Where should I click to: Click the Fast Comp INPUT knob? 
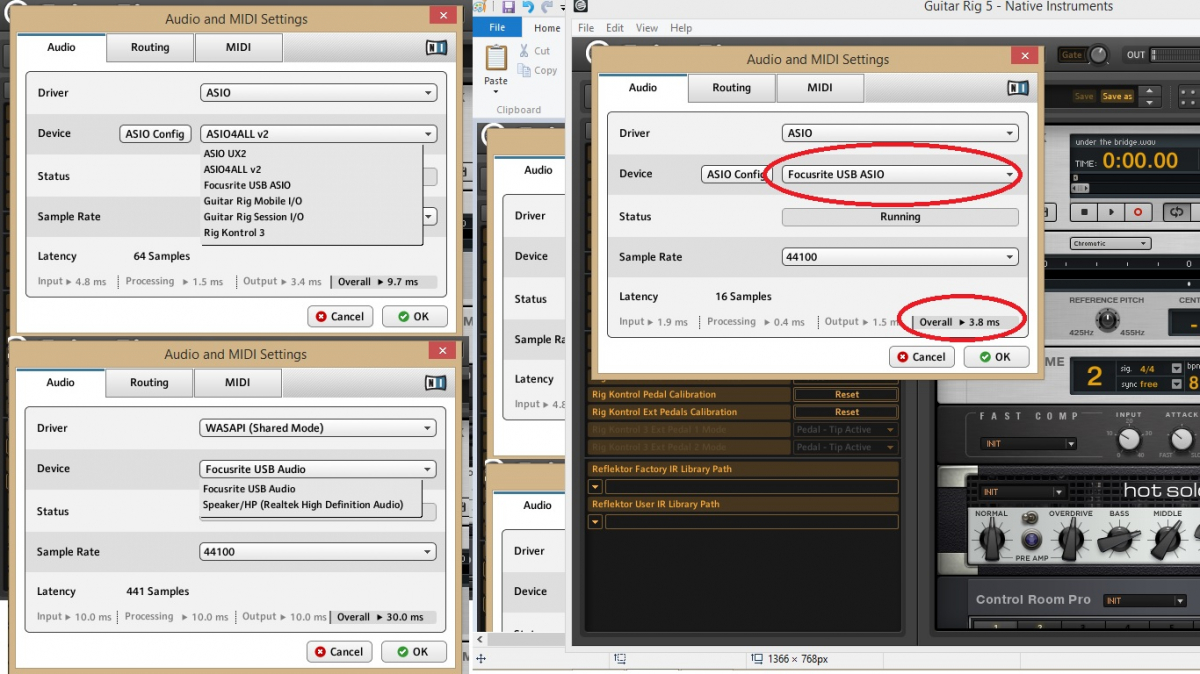click(1129, 439)
